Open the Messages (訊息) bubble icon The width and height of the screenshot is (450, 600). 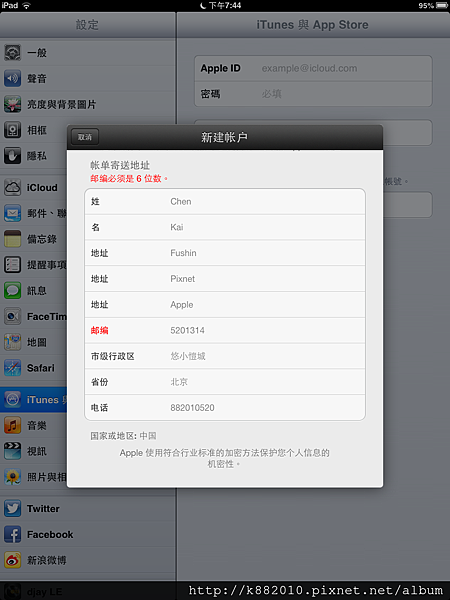tap(12, 290)
